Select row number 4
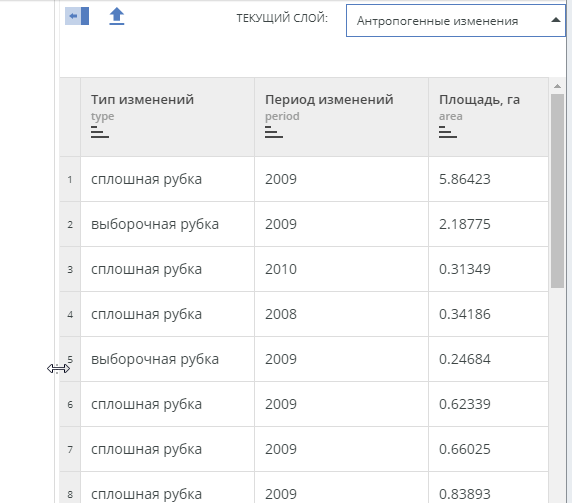Screen dimensions: 572x503 coord(70,314)
